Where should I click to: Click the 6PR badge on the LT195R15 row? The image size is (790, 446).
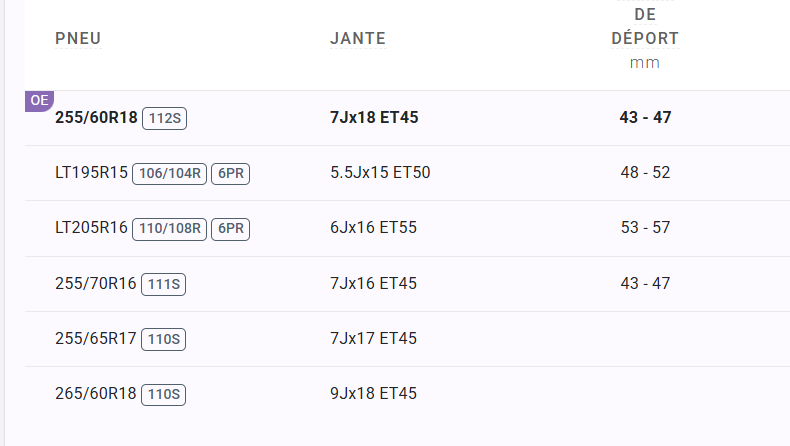[x=230, y=174]
